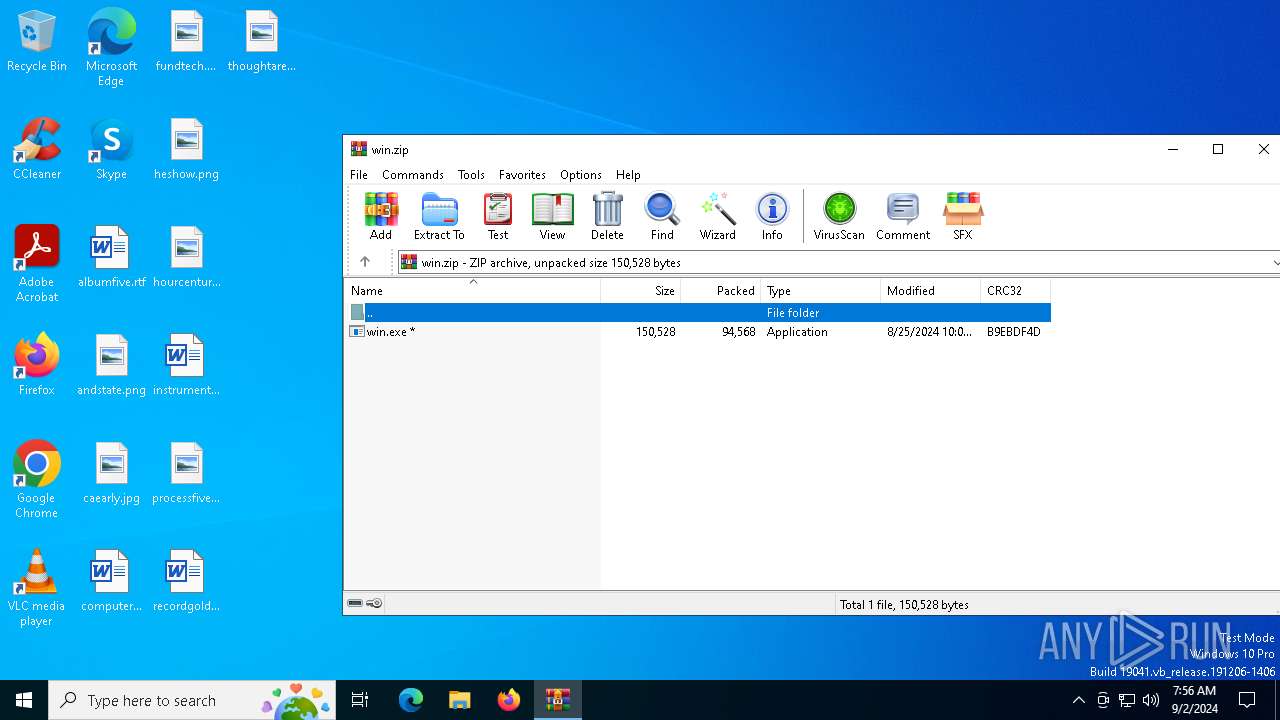Open the volume control tray icon

click(x=1151, y=700)
